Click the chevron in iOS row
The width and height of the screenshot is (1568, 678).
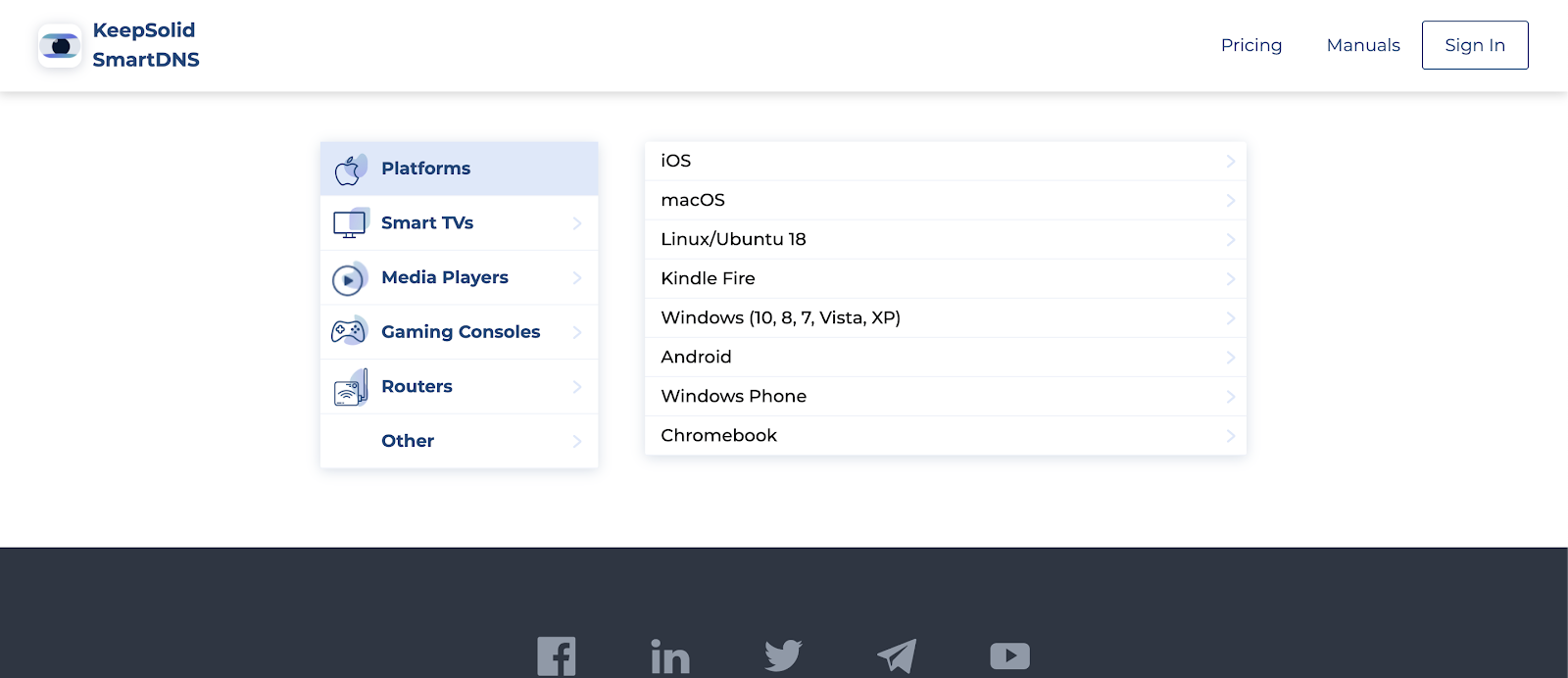(1230, 161)
